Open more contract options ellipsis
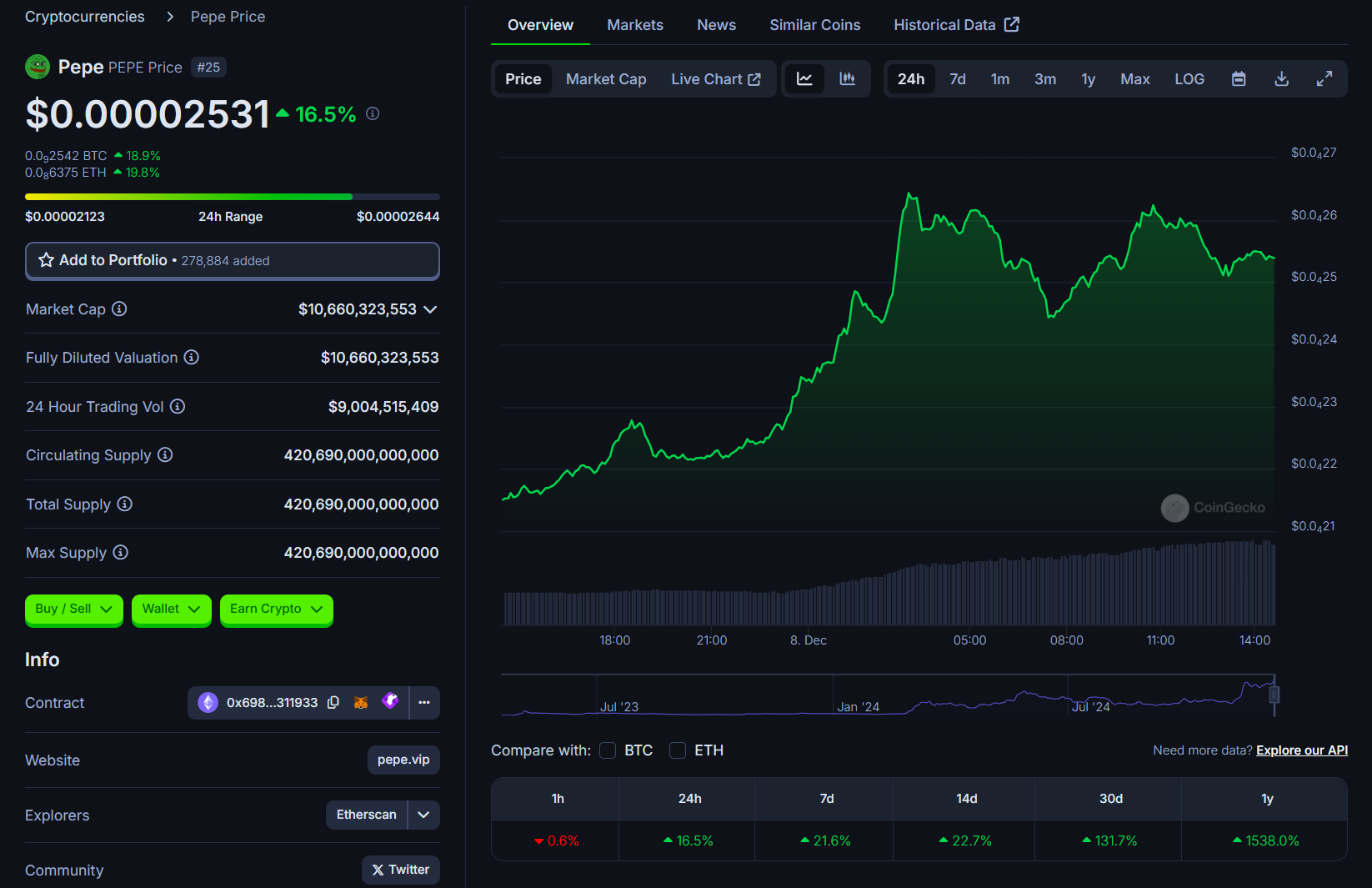 424,703
